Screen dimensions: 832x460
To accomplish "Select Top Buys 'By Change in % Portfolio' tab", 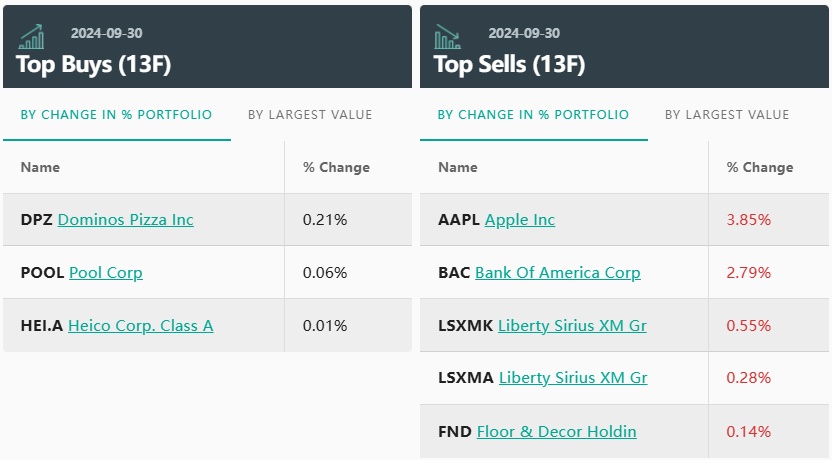I will [116, 115].
